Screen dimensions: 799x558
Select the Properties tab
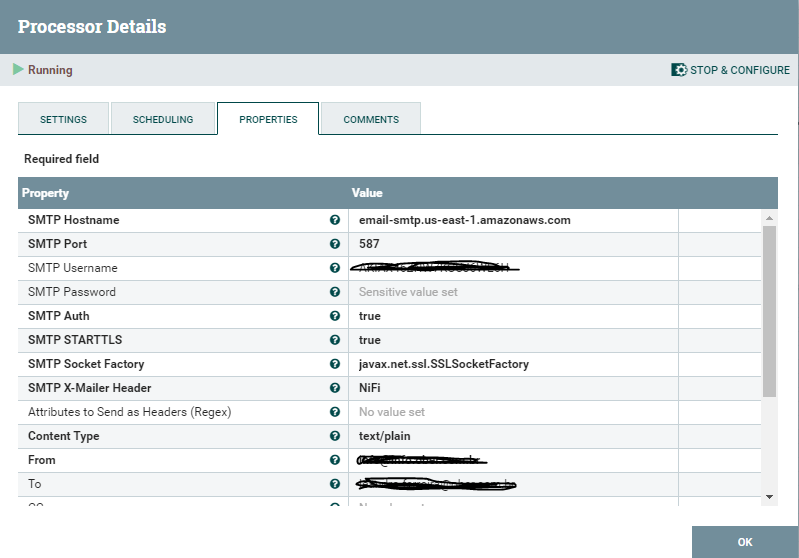(x=268, y=119)
